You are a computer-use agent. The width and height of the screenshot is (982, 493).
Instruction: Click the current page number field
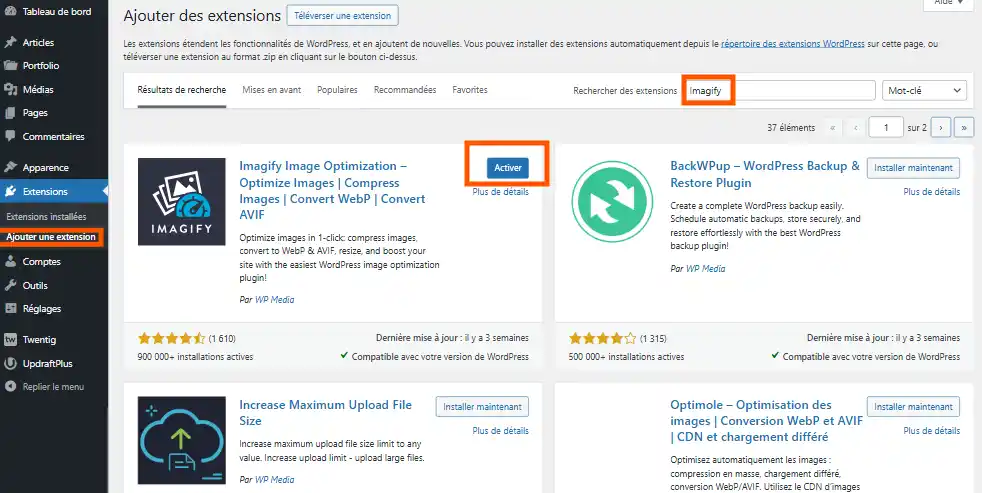tap(886, 127)
